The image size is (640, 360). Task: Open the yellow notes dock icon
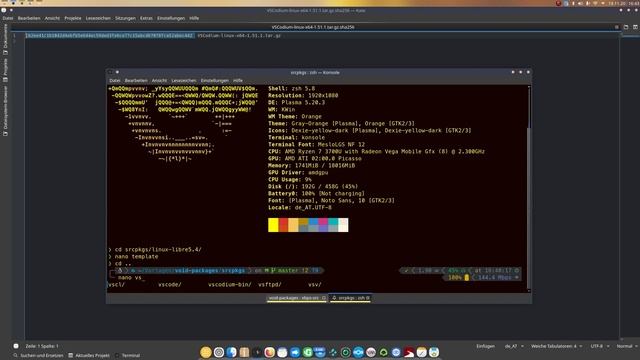(x=422, y=352)
